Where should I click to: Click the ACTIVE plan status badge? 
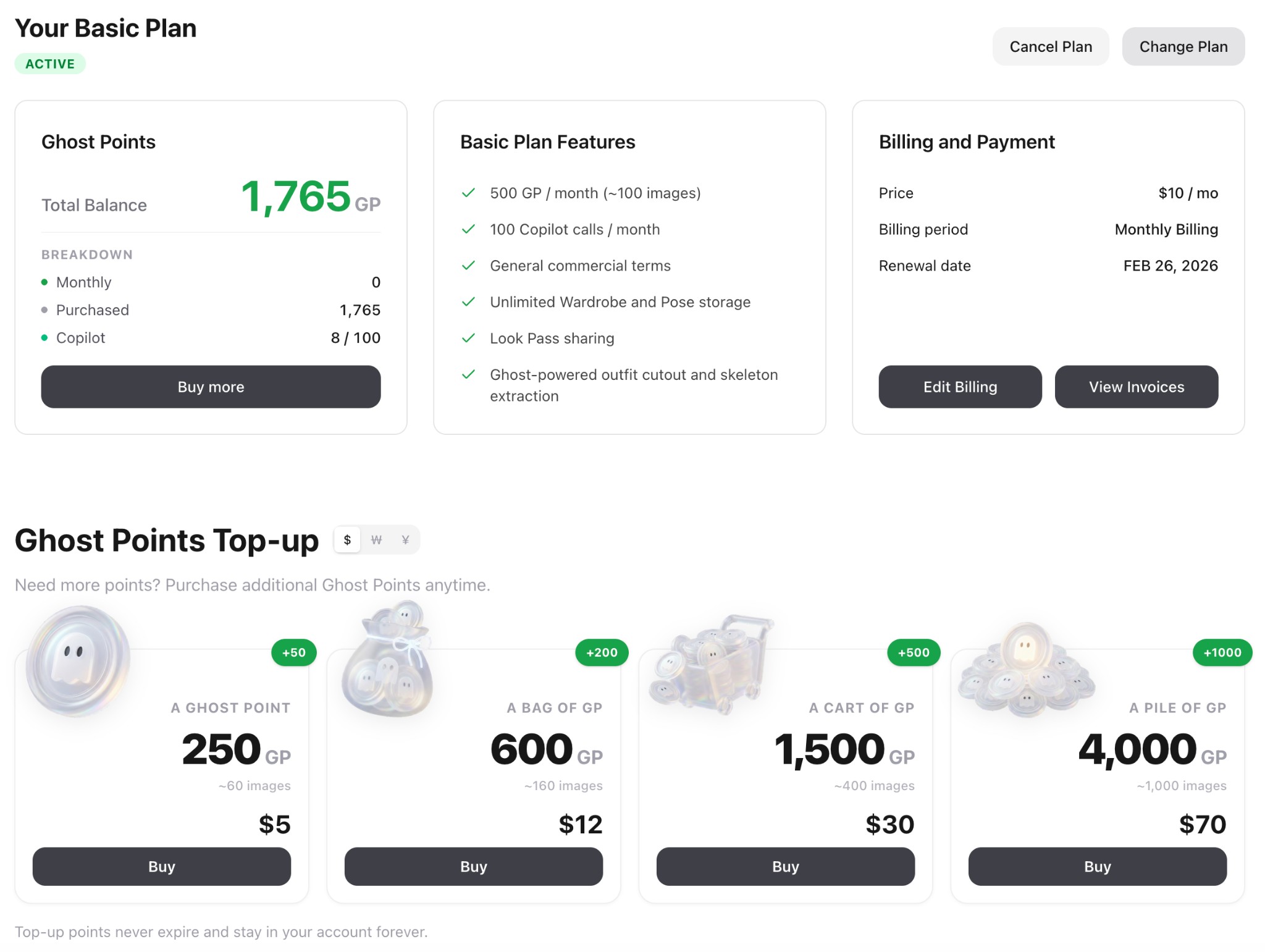point(49,63)
